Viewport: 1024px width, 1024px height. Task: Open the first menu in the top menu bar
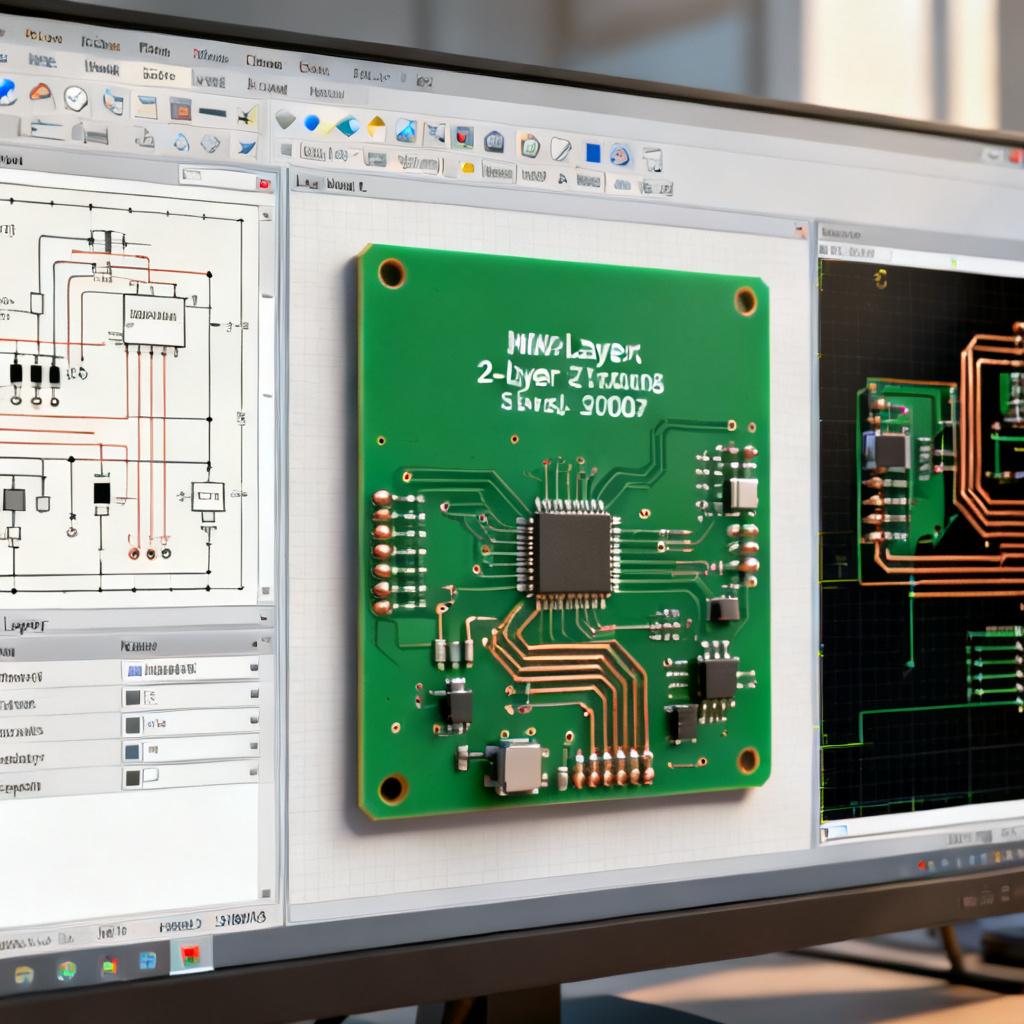click(43, 38)
